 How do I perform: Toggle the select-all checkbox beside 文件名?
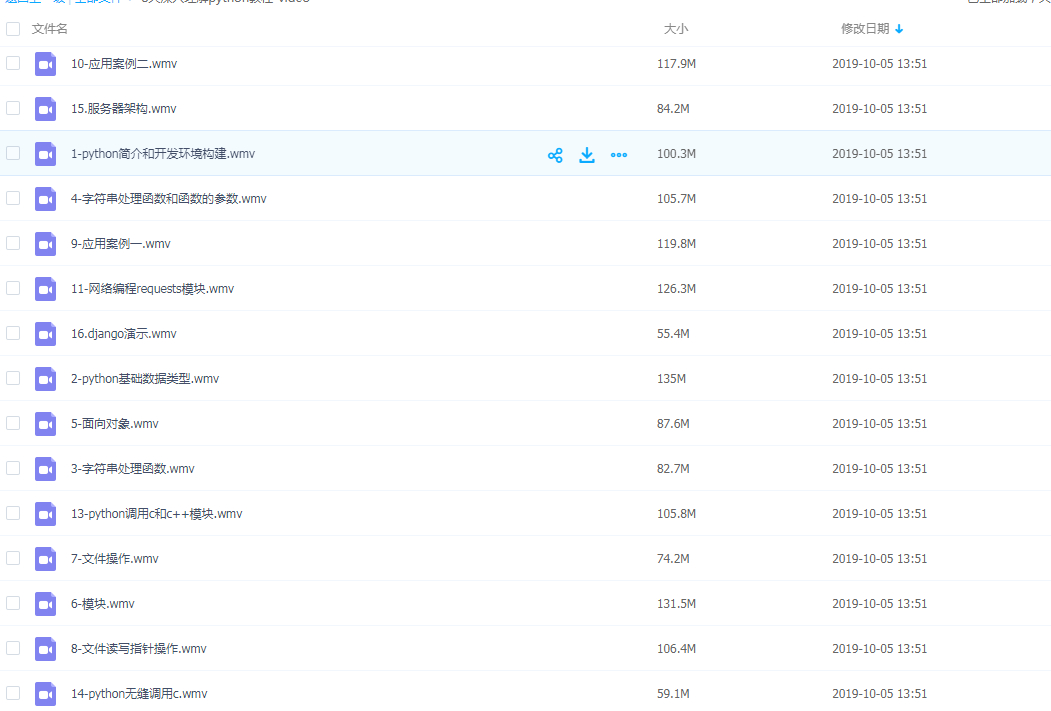13,29
